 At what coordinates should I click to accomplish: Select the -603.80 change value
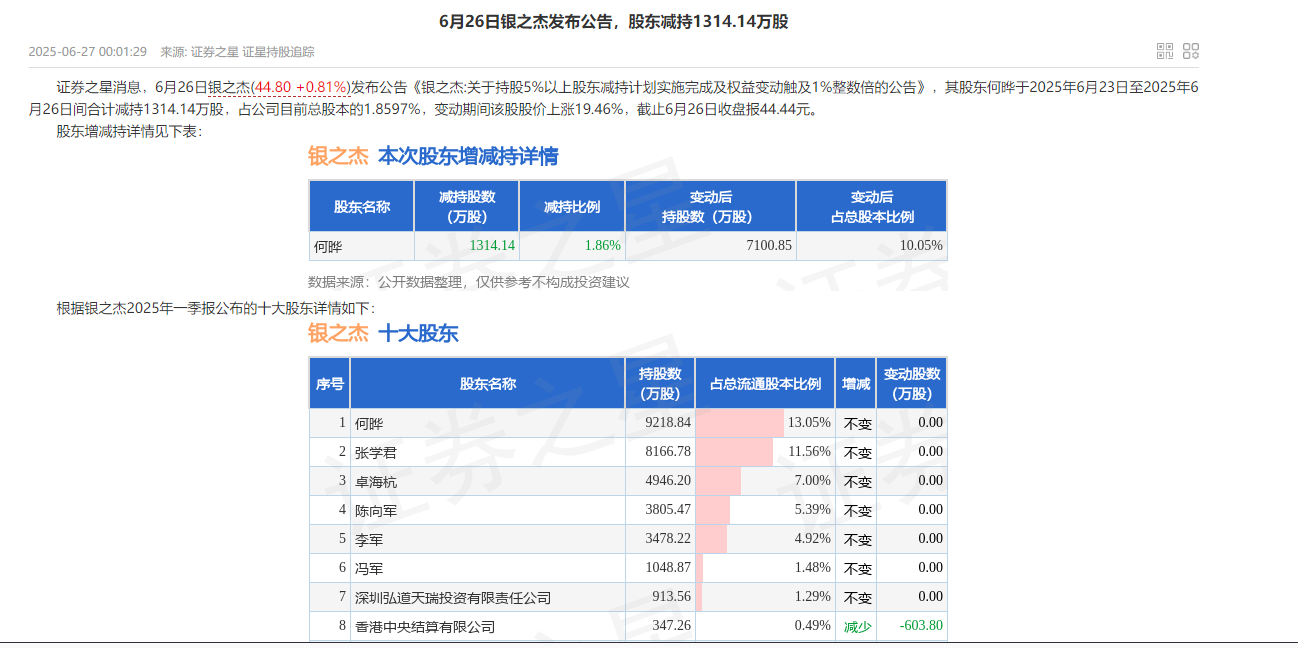921,625
